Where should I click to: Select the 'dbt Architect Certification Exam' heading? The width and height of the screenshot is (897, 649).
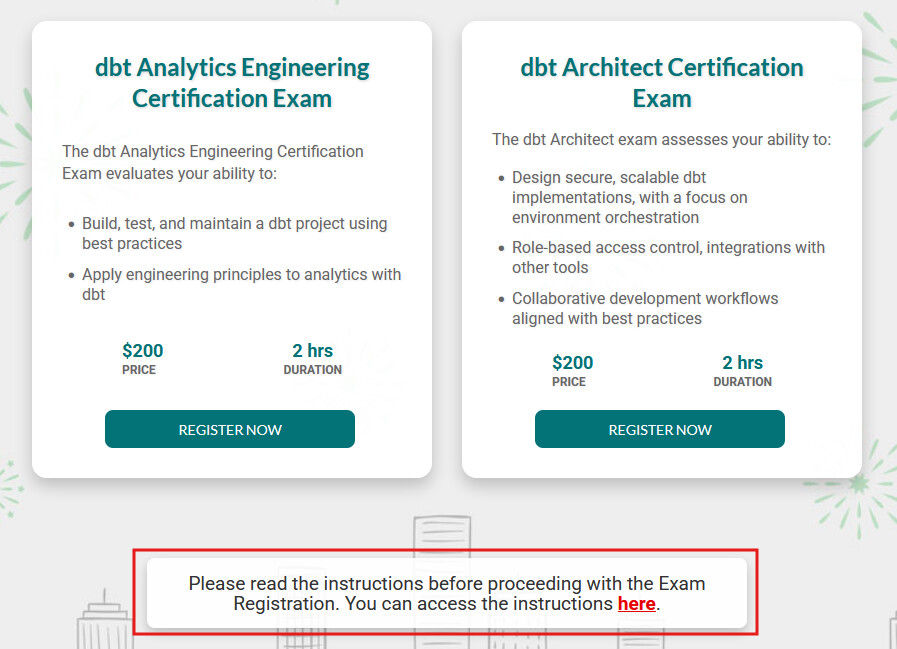662,83
